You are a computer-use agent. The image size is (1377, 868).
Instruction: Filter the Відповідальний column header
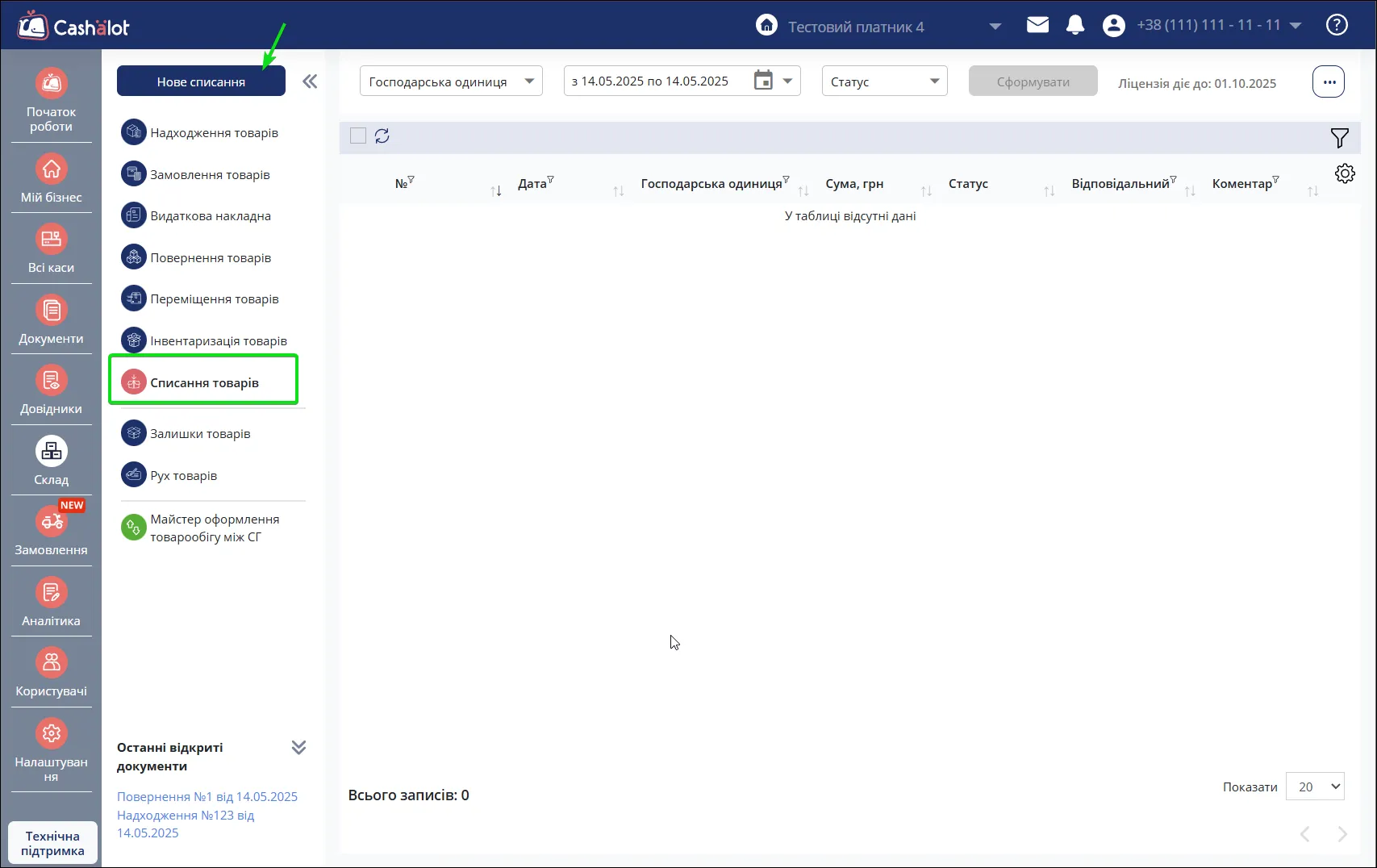[1173, 179]
